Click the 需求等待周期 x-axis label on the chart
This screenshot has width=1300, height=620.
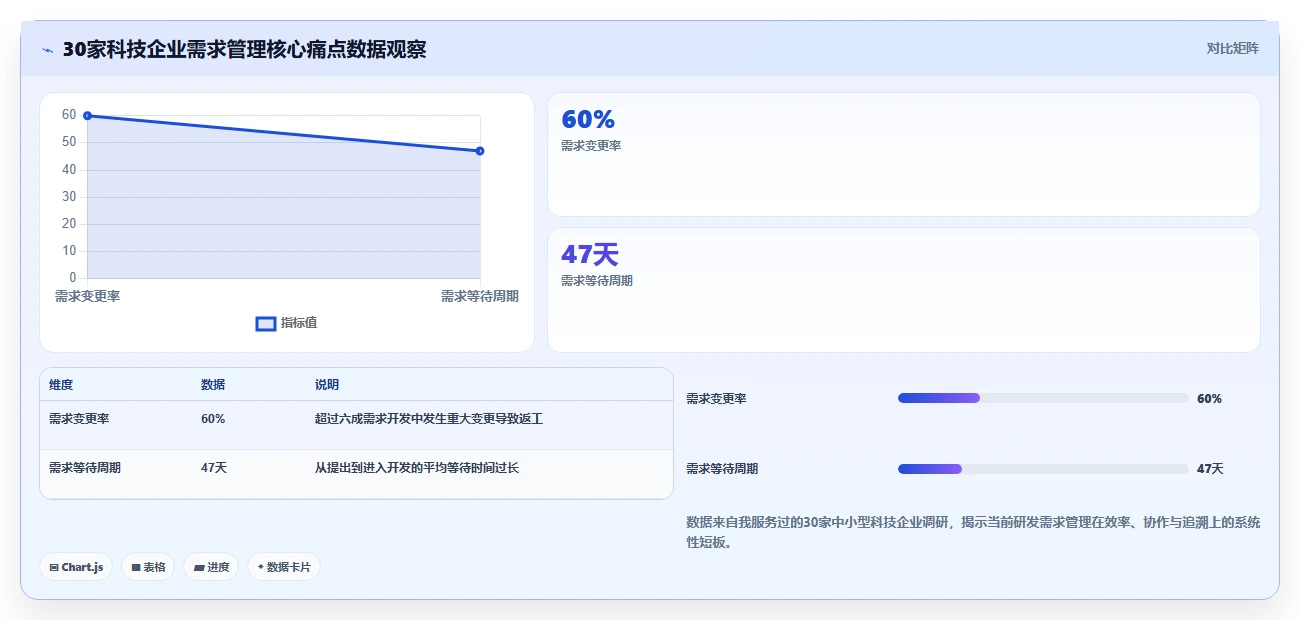coord(480,296)
